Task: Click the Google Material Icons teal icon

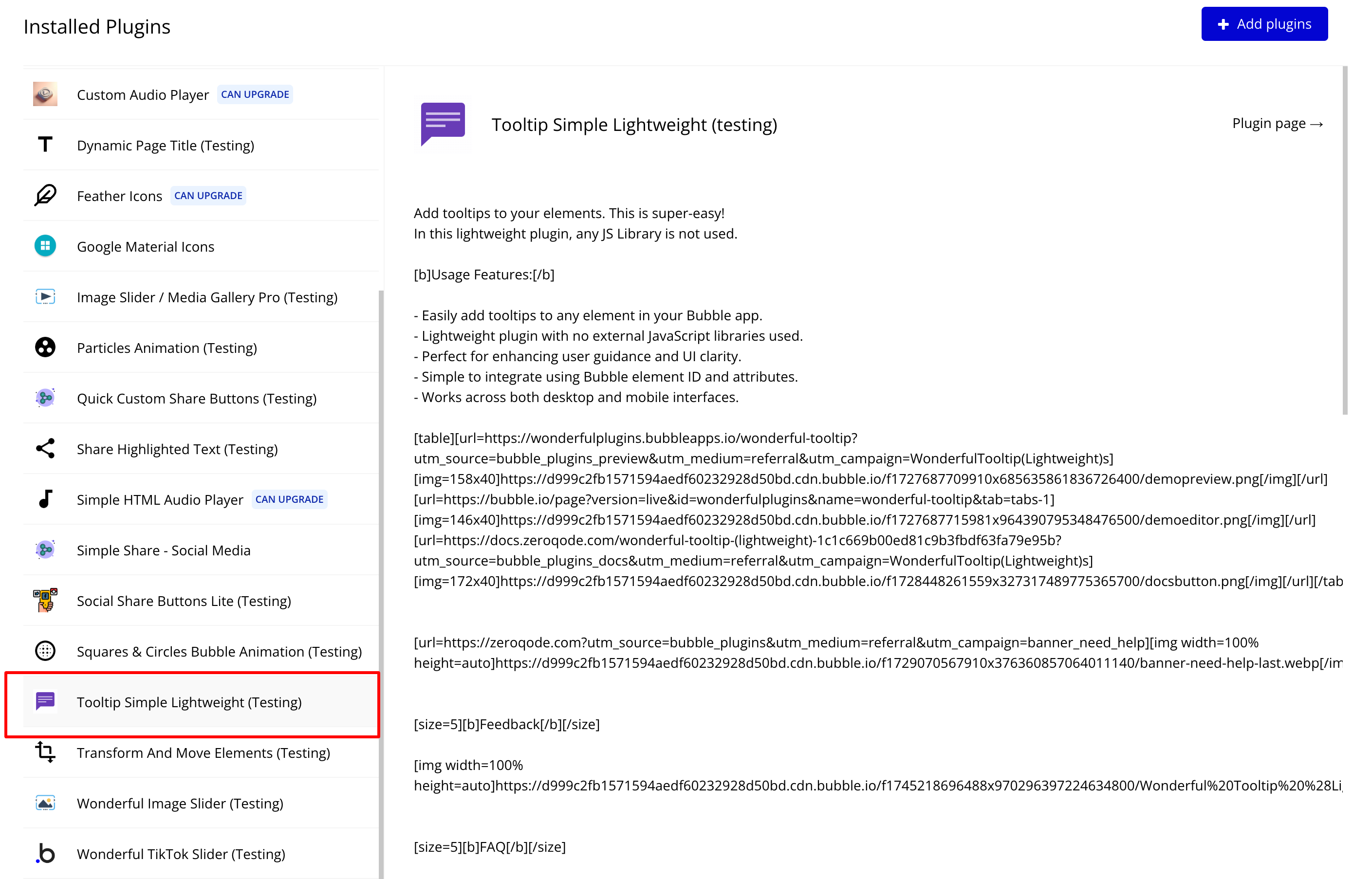Action: pyautogui.click(x=45, y=246)
